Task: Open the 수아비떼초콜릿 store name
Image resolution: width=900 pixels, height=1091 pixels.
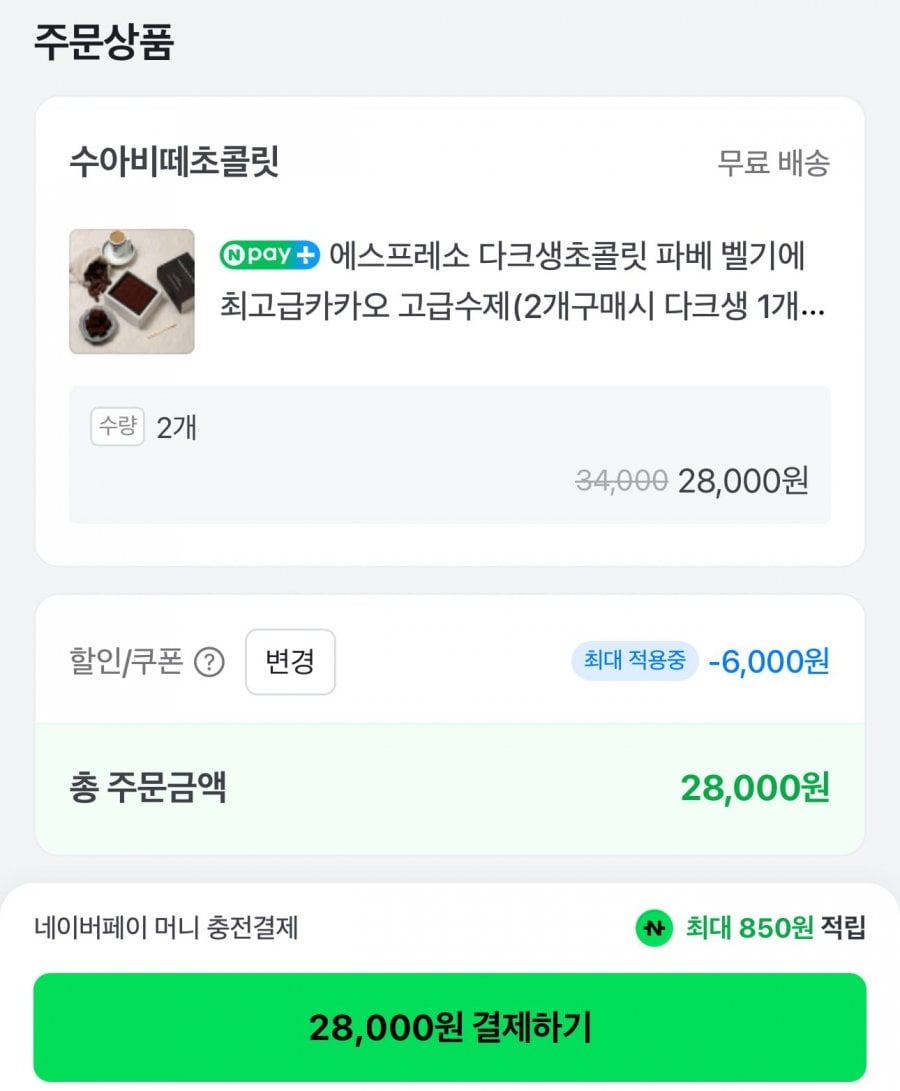Action: pyautogui.click(x=174, y=161)
